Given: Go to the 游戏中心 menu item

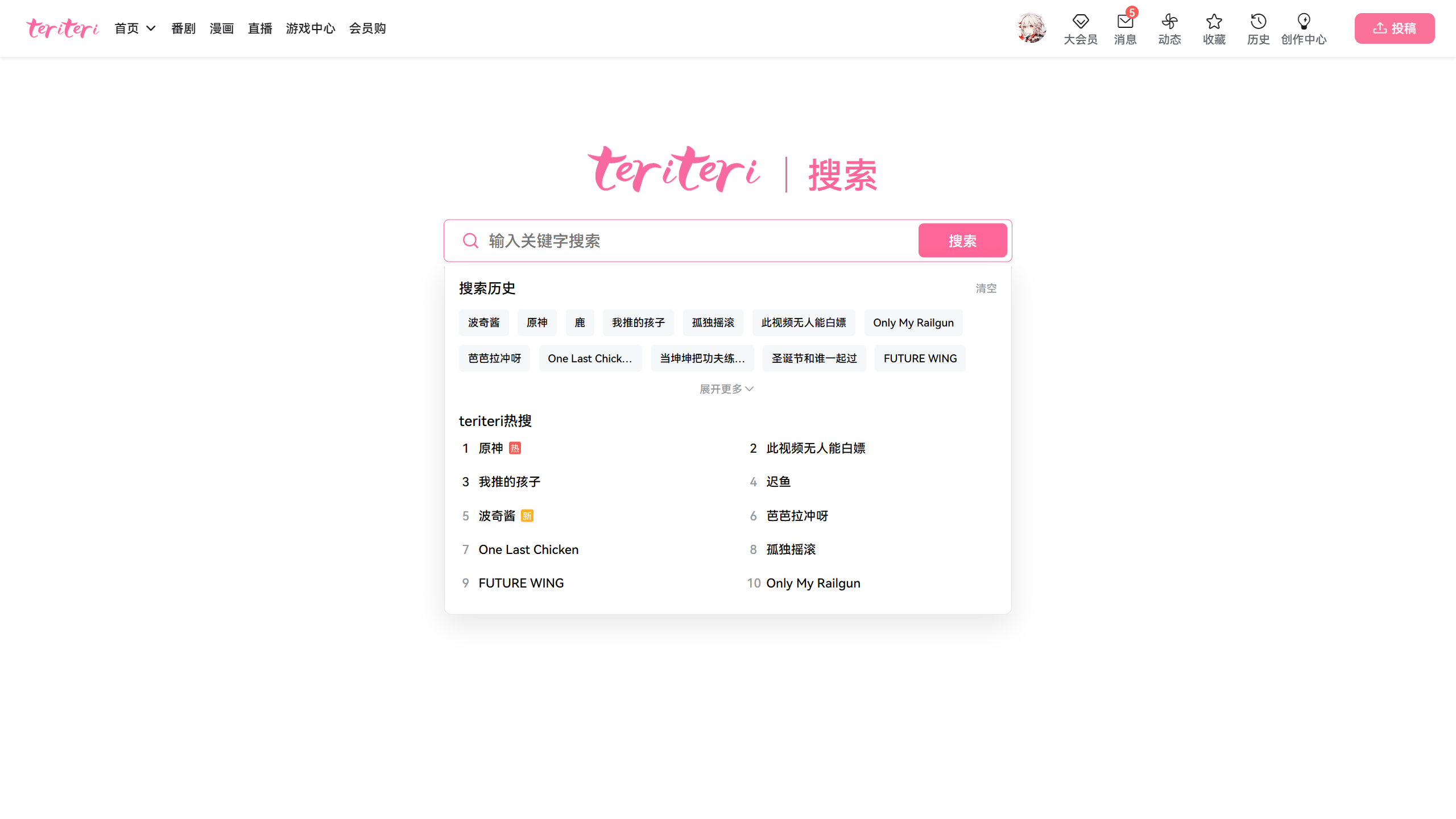Looking at the screenshot, I should [311, 28].
